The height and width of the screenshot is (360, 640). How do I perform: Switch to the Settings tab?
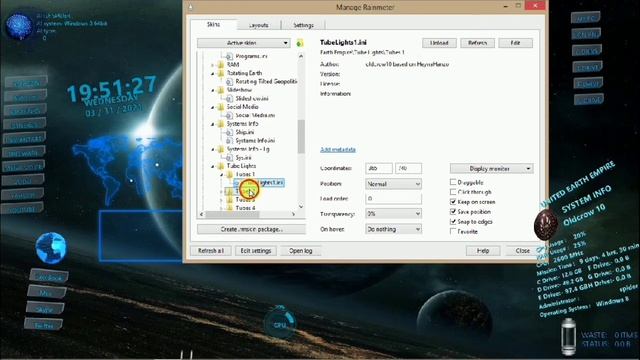click(303, 25)
